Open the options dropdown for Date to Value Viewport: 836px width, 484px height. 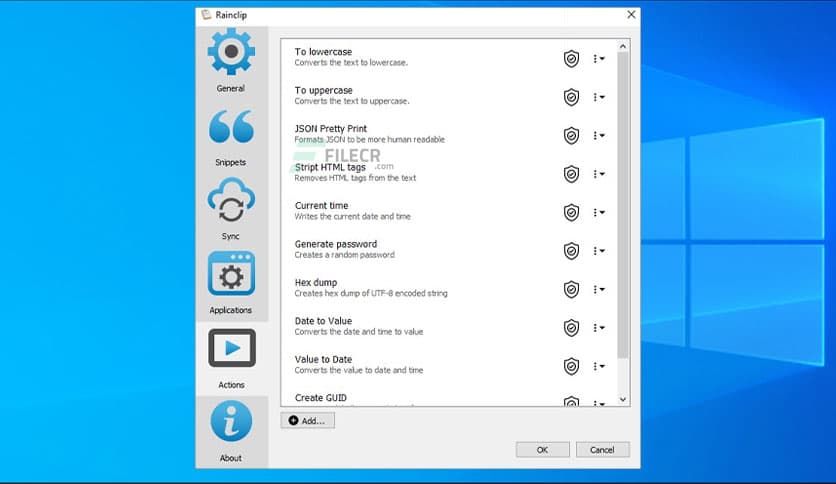click(x=599, y=327)
